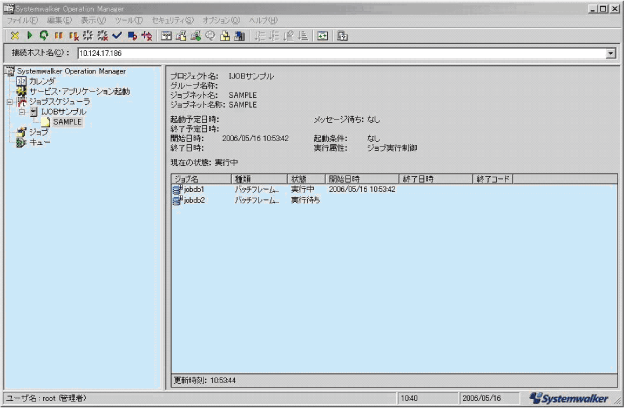Screen dimensions: 624x408
Task: Sort by the 状態 column header
Action: click(306, 179)
